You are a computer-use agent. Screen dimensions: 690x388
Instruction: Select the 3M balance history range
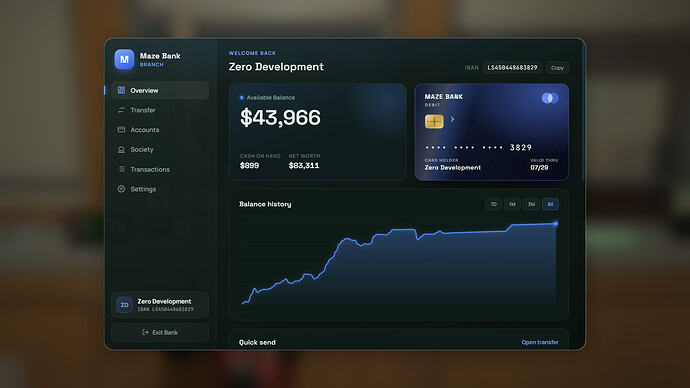pos(531,204)
